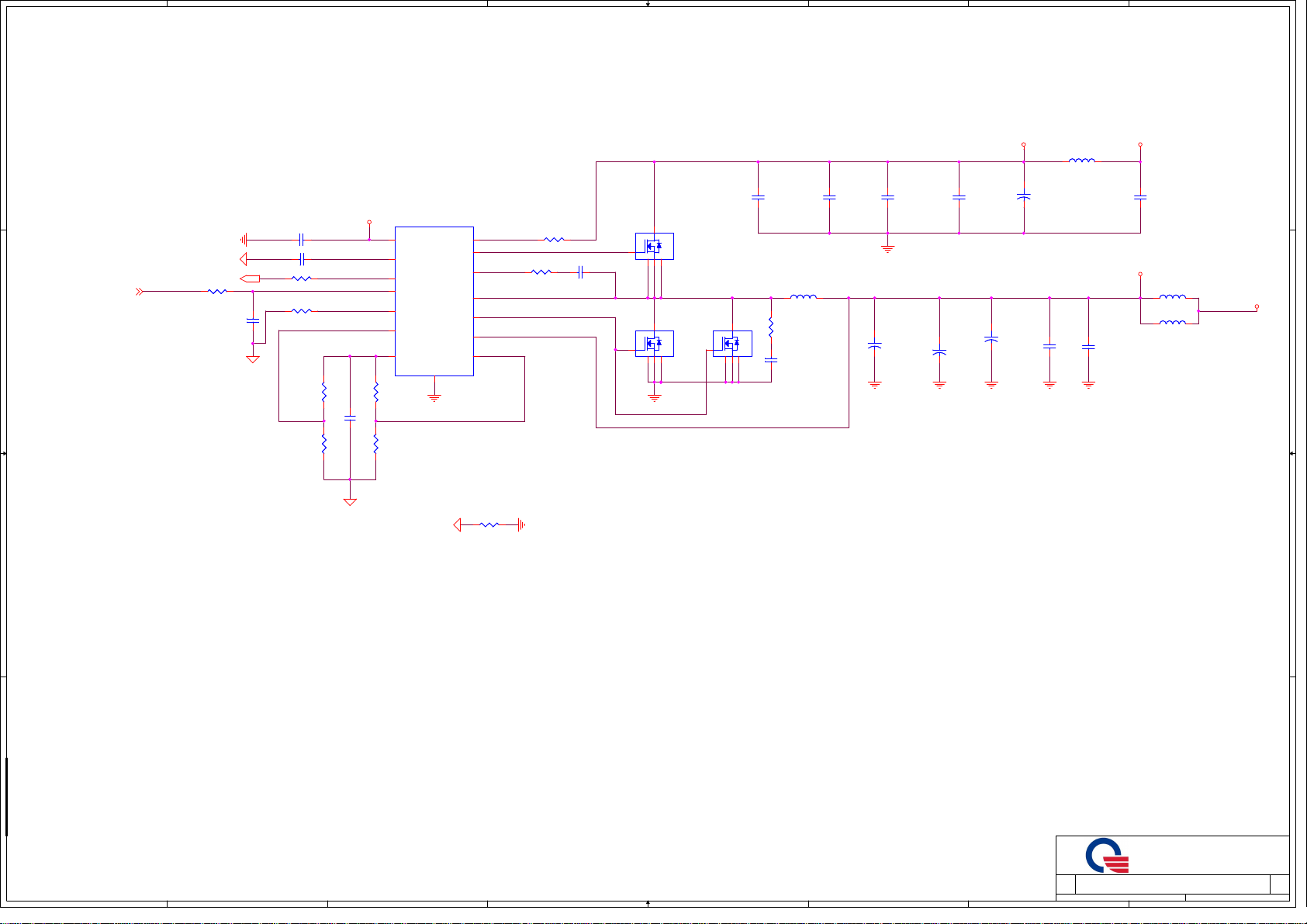Screen dimensions: 1307x924
Task: Select the bootstrap capacitor tied to the switch node
Action: point(580,272)
